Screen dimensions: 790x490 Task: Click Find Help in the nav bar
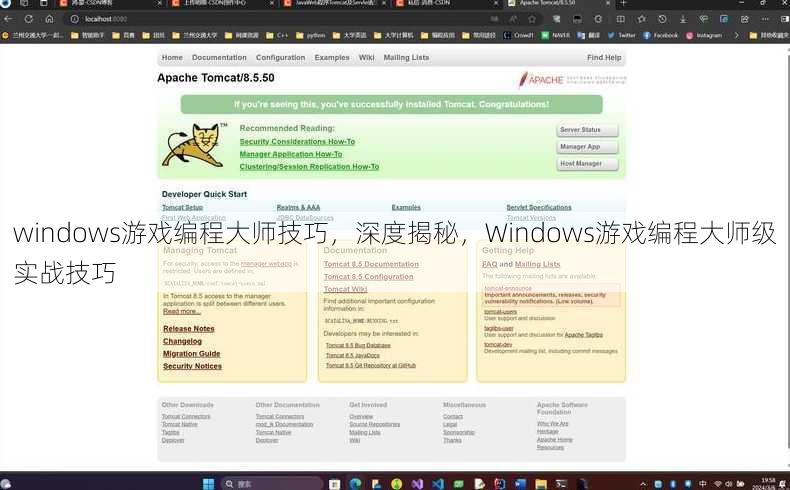coord(604,57)
